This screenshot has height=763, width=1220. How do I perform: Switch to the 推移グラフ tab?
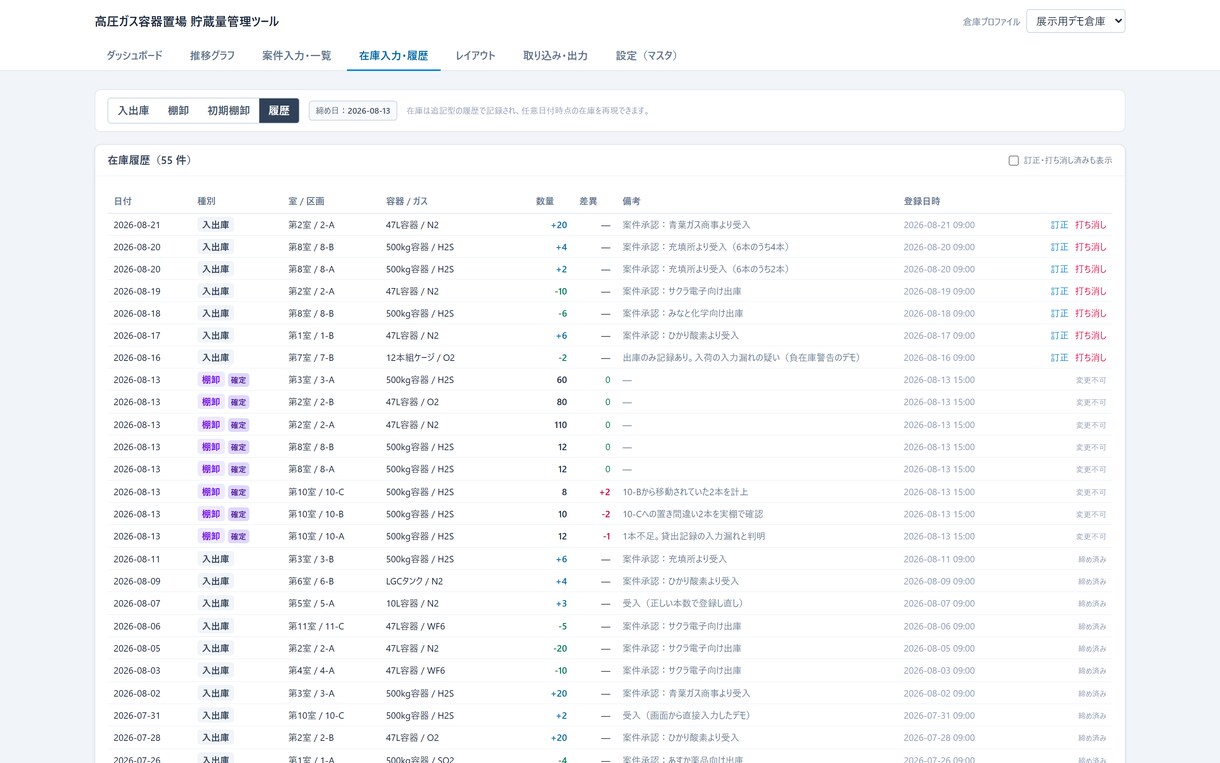[212, 56]
